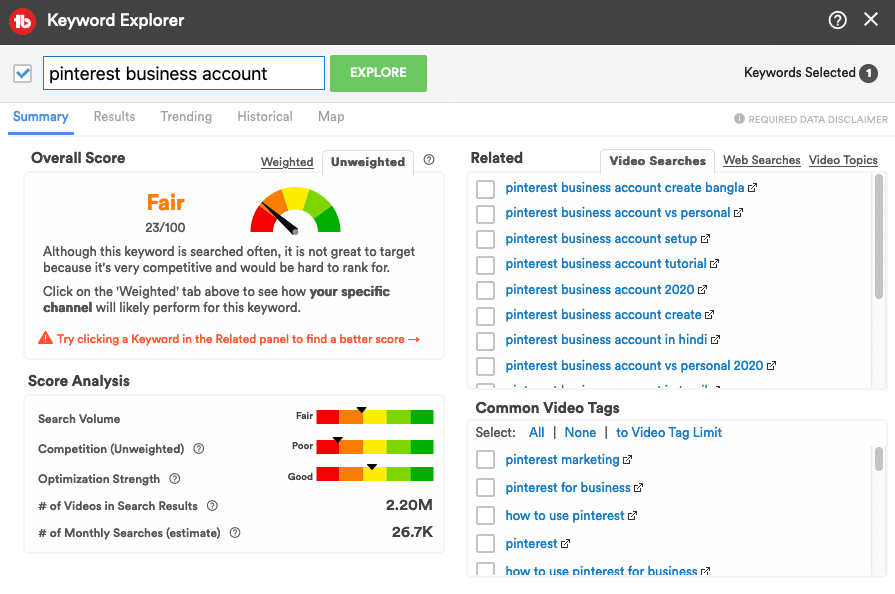The width and height of the screenshot is (895, 594).
Task: Check 'pinterest business account create bangla' checkbox
Action: pos(485,189)
